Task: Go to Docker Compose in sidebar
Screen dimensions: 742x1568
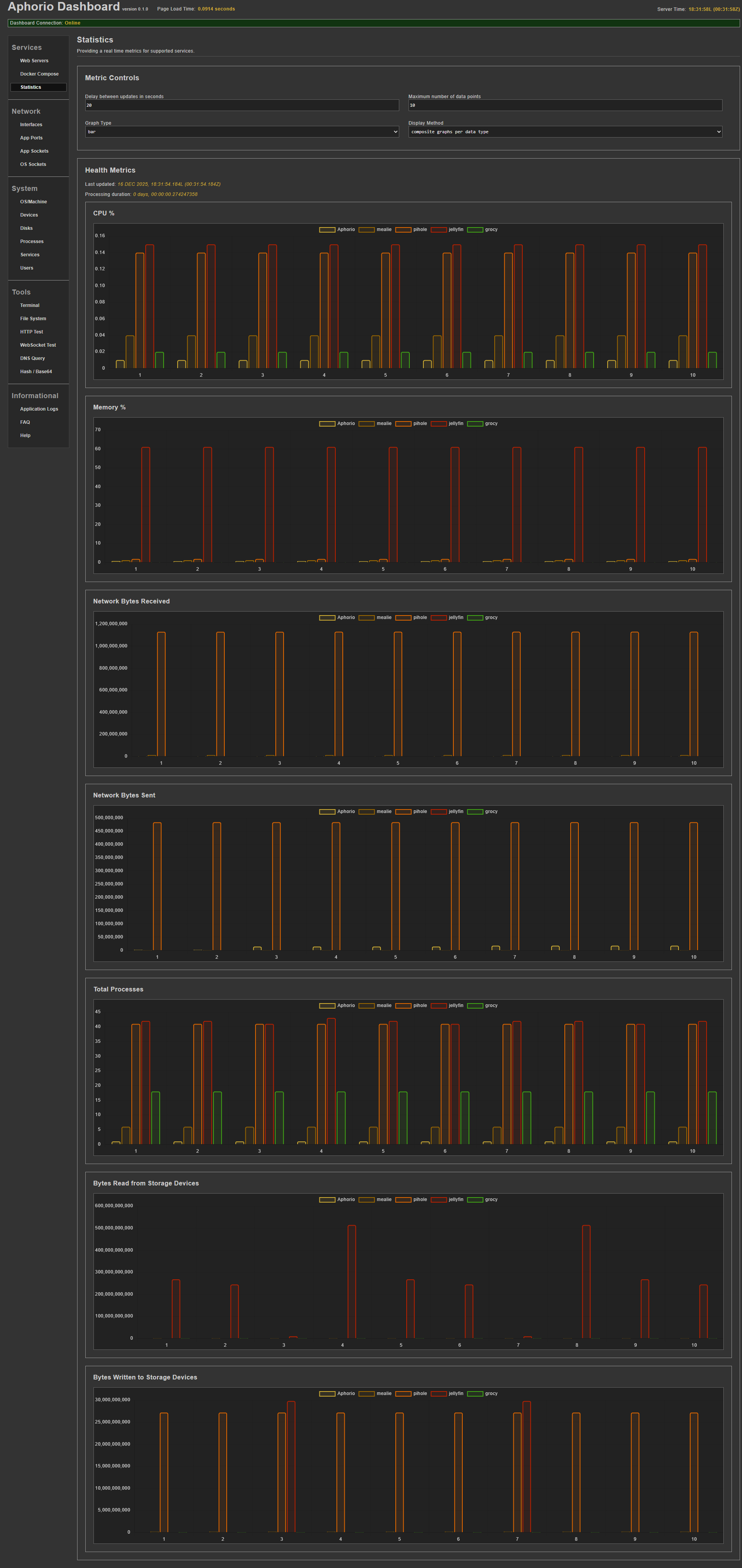Action: tap(39, 74)
